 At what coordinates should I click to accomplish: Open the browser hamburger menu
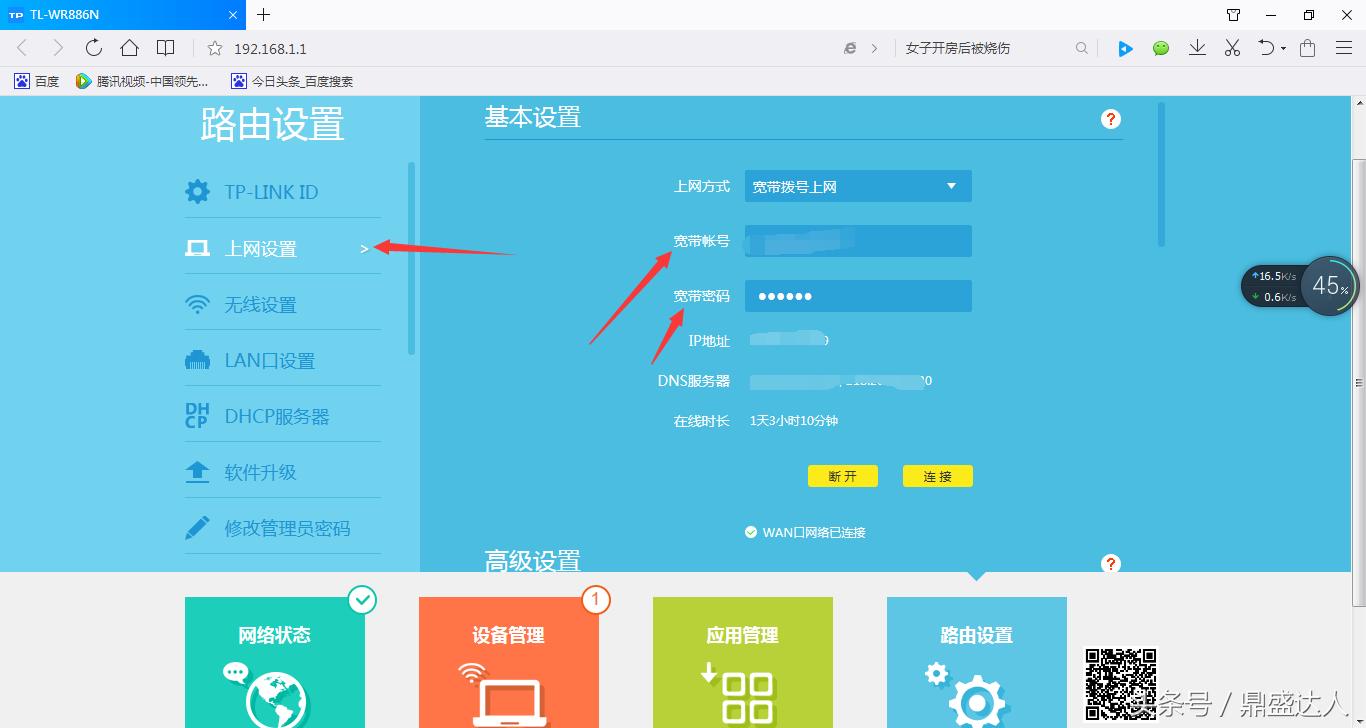(x=1344, y=46)
